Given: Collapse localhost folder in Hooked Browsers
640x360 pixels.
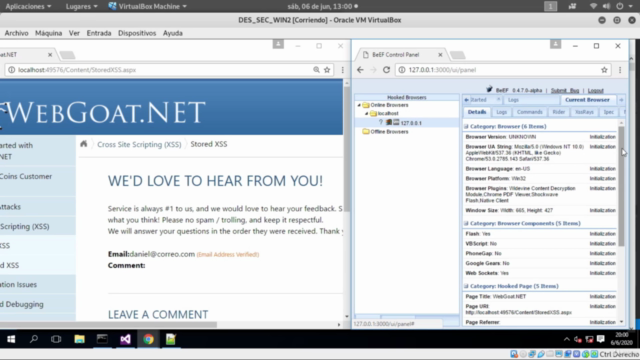Looking at the screenshot, I should tap(367, 113).
